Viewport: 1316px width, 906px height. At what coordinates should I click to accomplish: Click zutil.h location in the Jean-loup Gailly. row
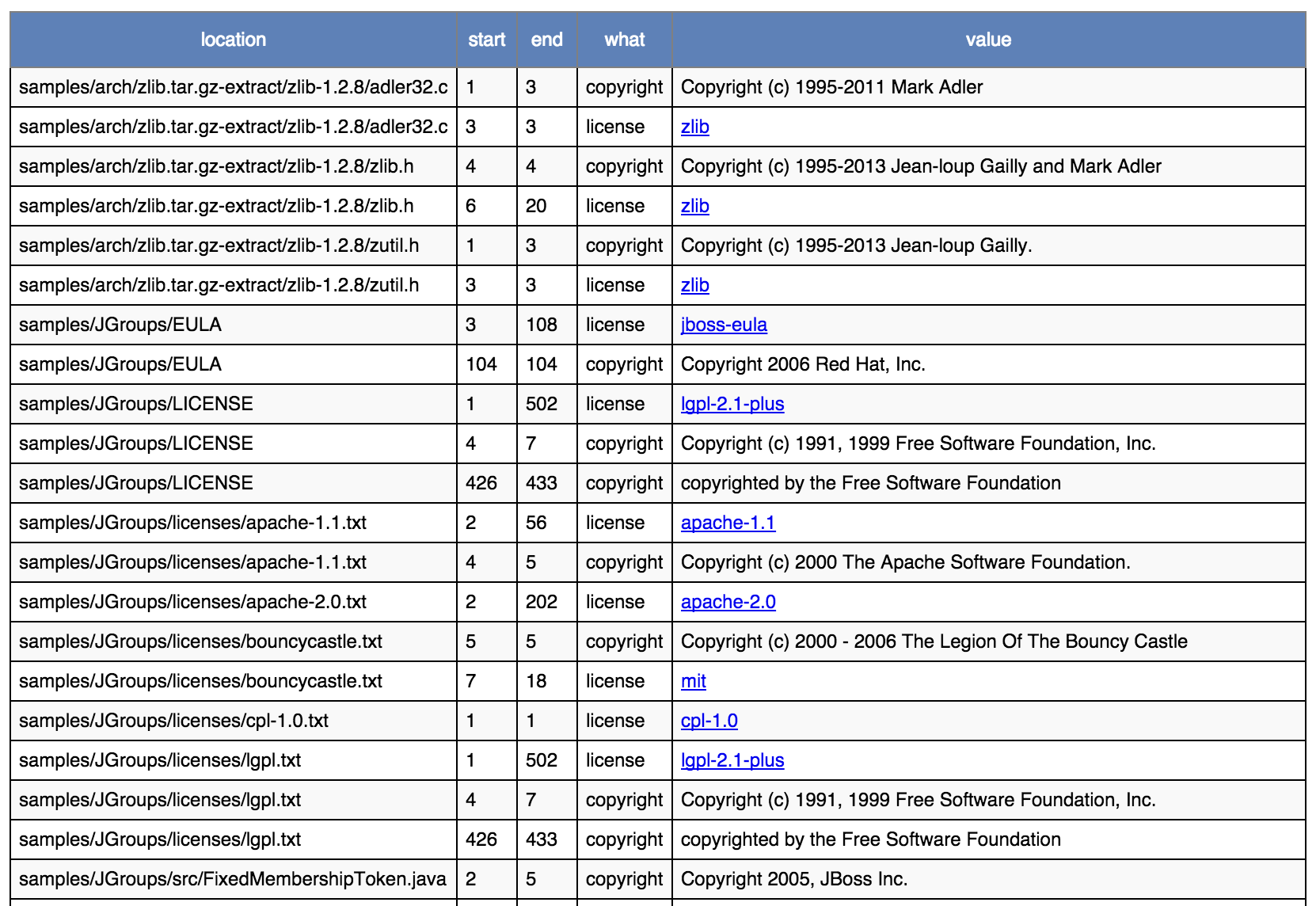coord(219,246)
